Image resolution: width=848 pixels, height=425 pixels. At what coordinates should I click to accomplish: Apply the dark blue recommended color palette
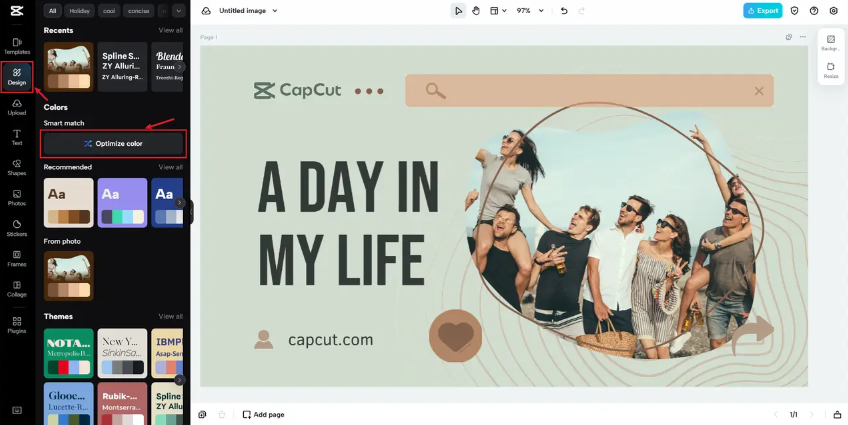tap(167, 203)
